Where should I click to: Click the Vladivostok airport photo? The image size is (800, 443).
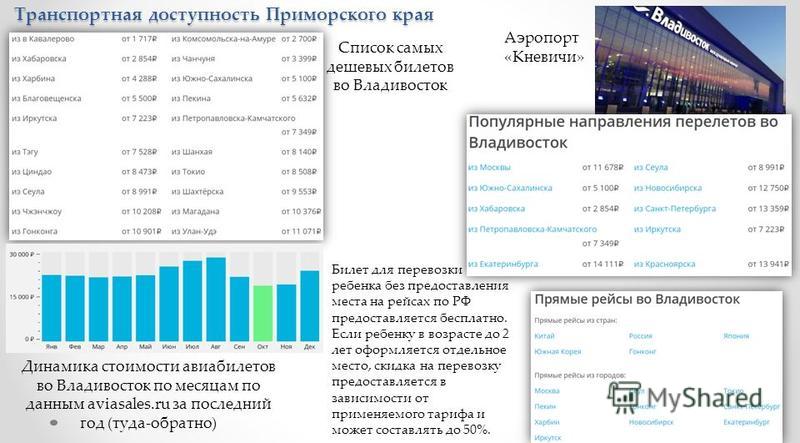(690, 59)
